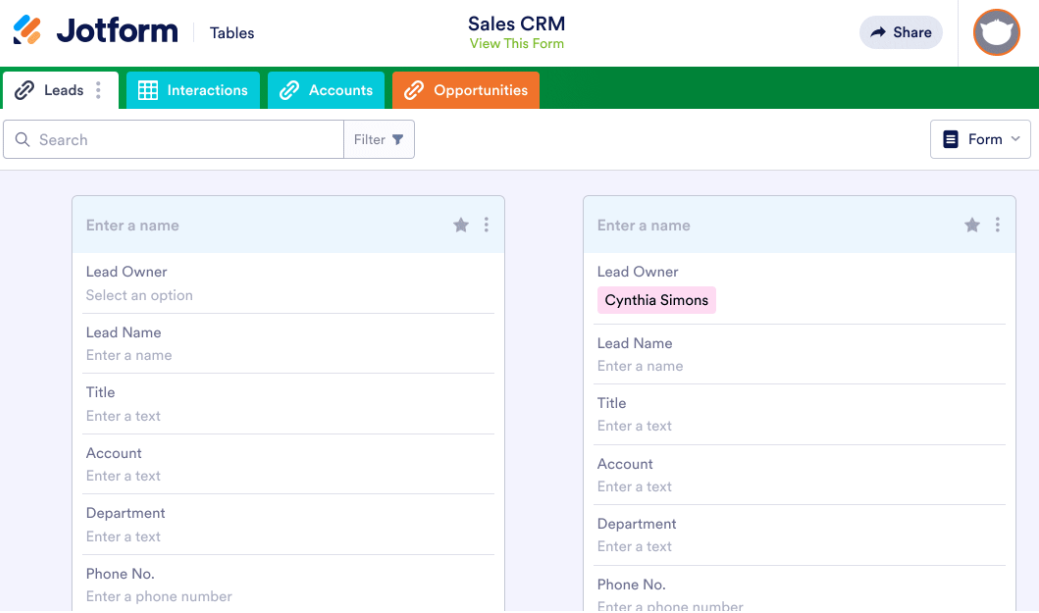Open the user avatar profile menu

coord(996,32)
